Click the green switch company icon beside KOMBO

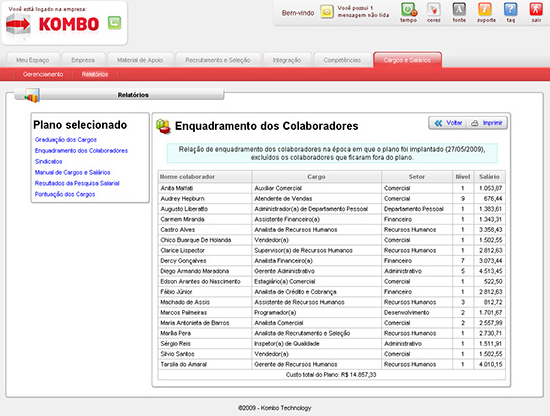point(114,23)
